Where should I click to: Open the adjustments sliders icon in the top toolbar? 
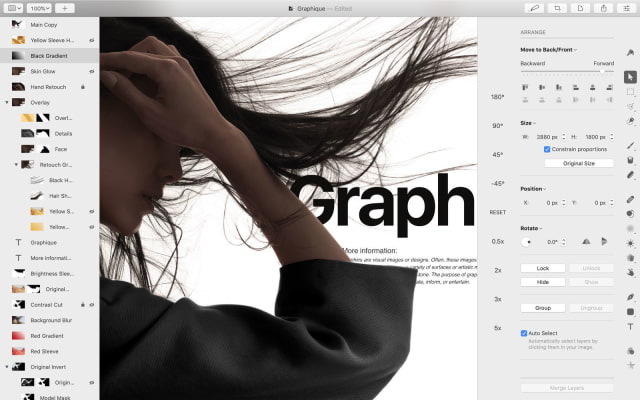pos(626,8)
